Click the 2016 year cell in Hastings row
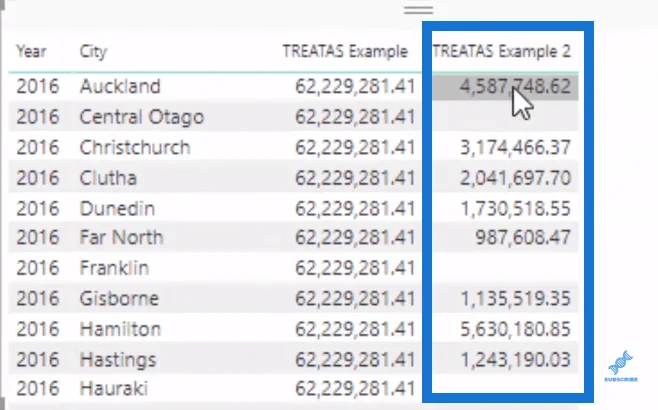This screenshot has width=658, height=410. click(x=38, y=360)
